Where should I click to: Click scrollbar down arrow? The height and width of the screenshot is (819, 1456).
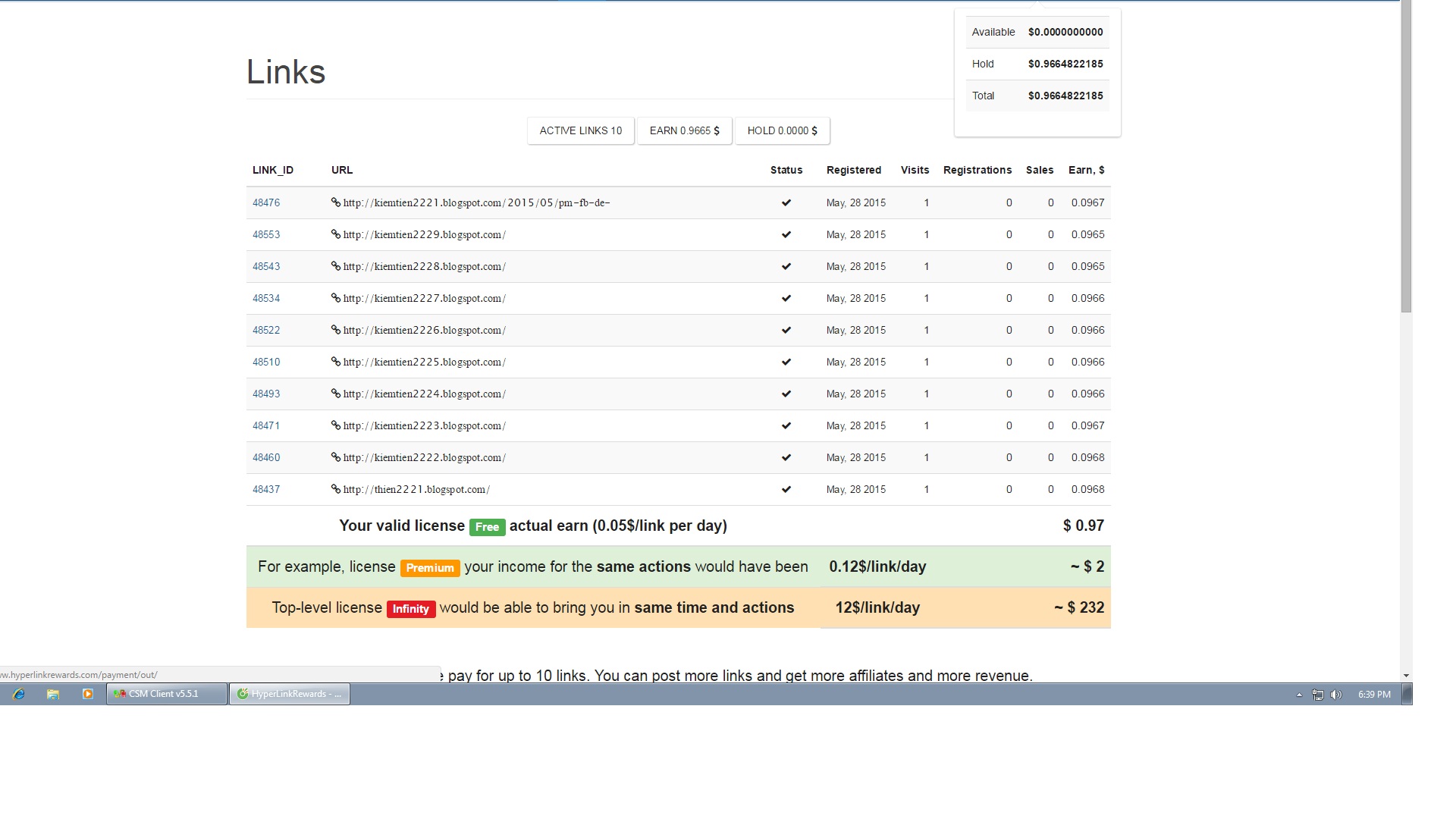(1406, 675)
